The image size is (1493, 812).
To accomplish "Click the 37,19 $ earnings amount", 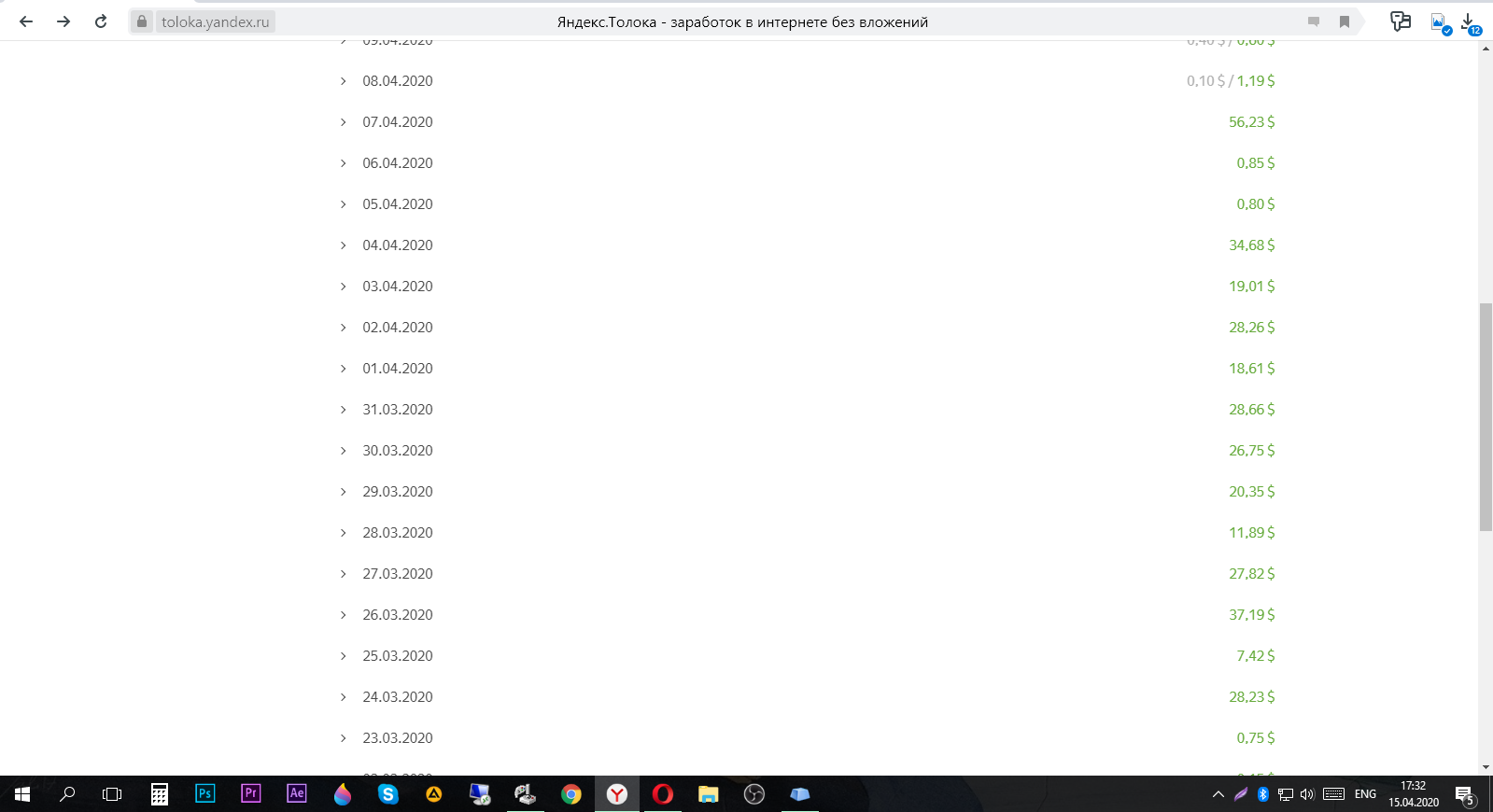I will tap(1251, 615).
